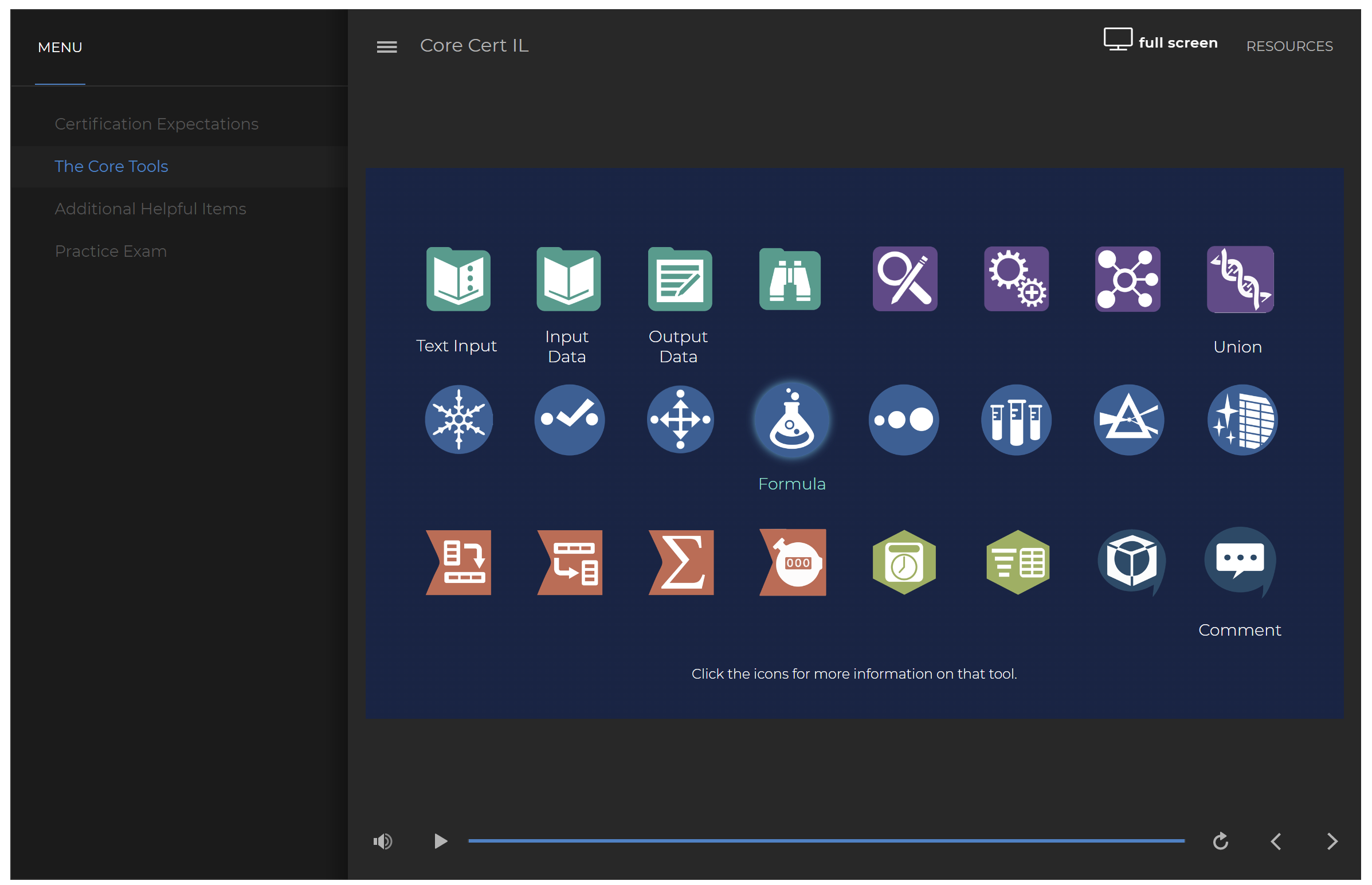1372x885 pixels.
Task: Select the Browse binoculars tool icon
Action: click(790, 280)
